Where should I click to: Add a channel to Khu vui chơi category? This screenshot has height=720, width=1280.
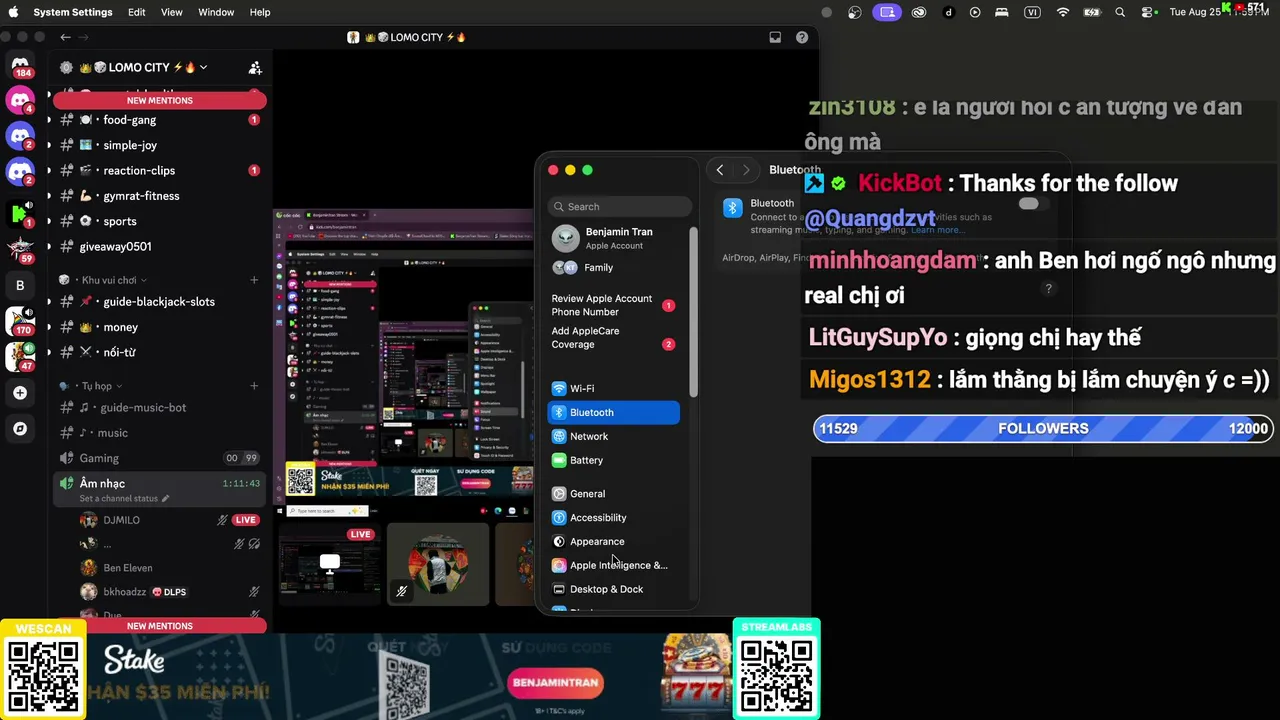(x=254, y=280)
